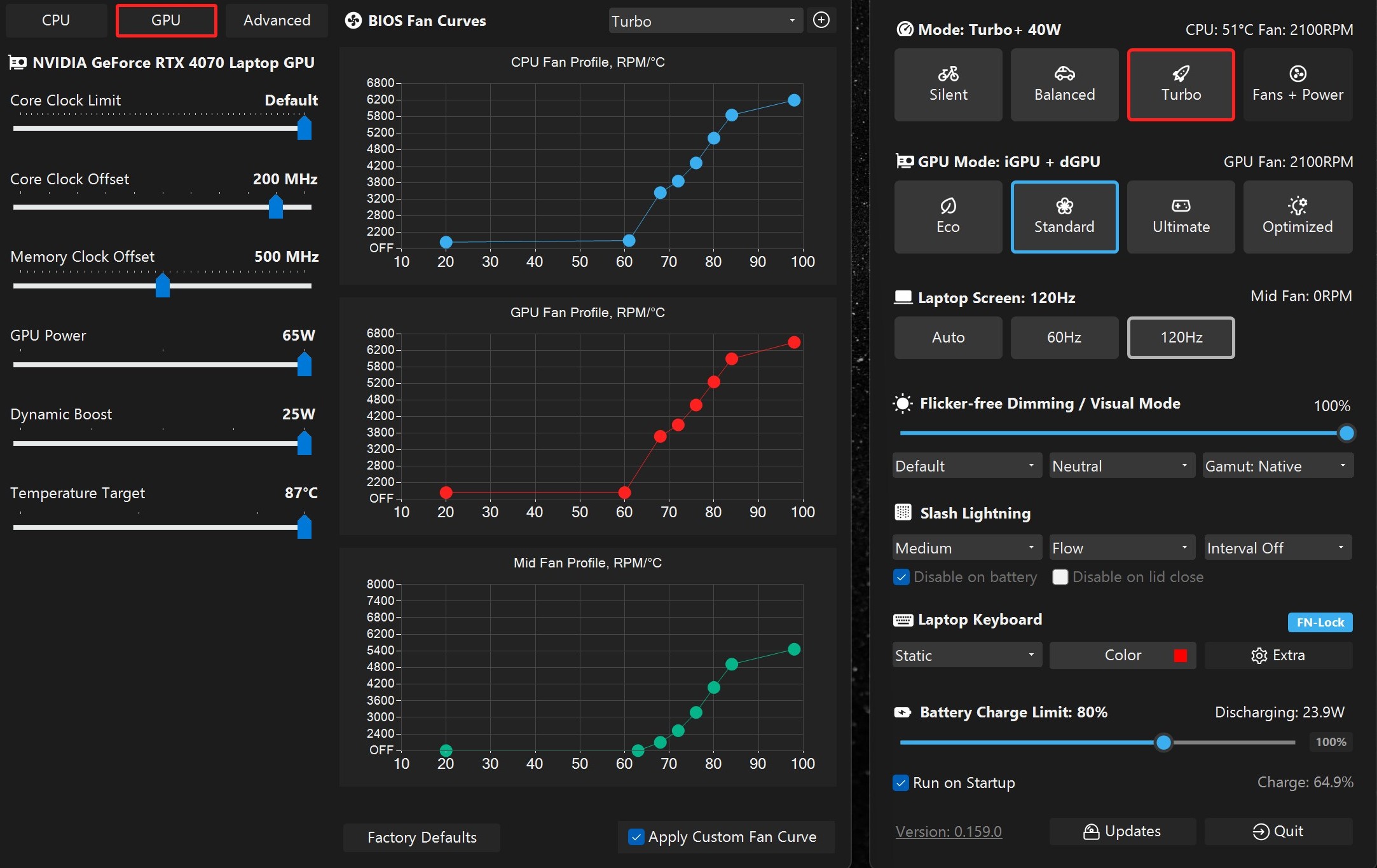Enable the Disable on lid close checkbox
The image size is (1377, 868).
[x=1060, y=577]
